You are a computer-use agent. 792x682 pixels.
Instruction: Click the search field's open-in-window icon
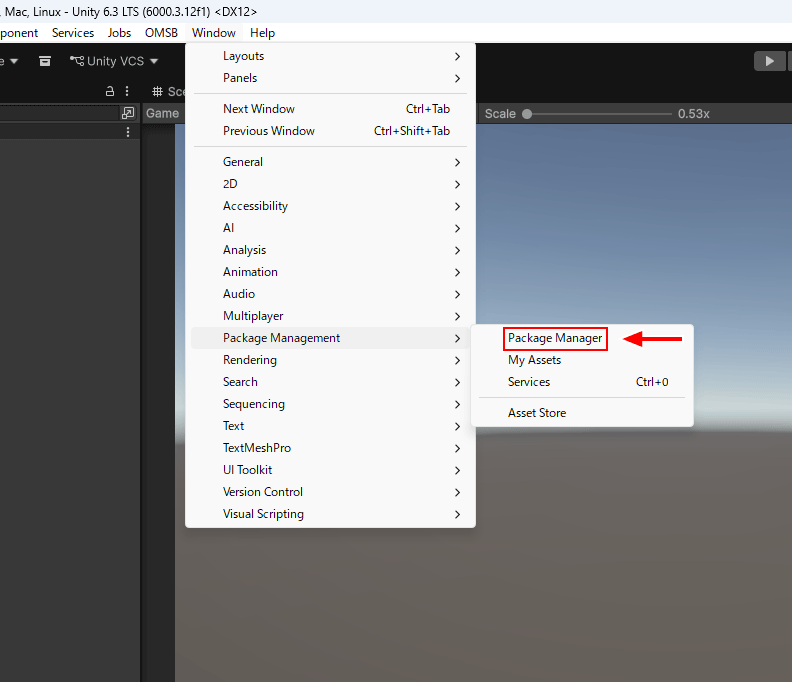point(128,113)
